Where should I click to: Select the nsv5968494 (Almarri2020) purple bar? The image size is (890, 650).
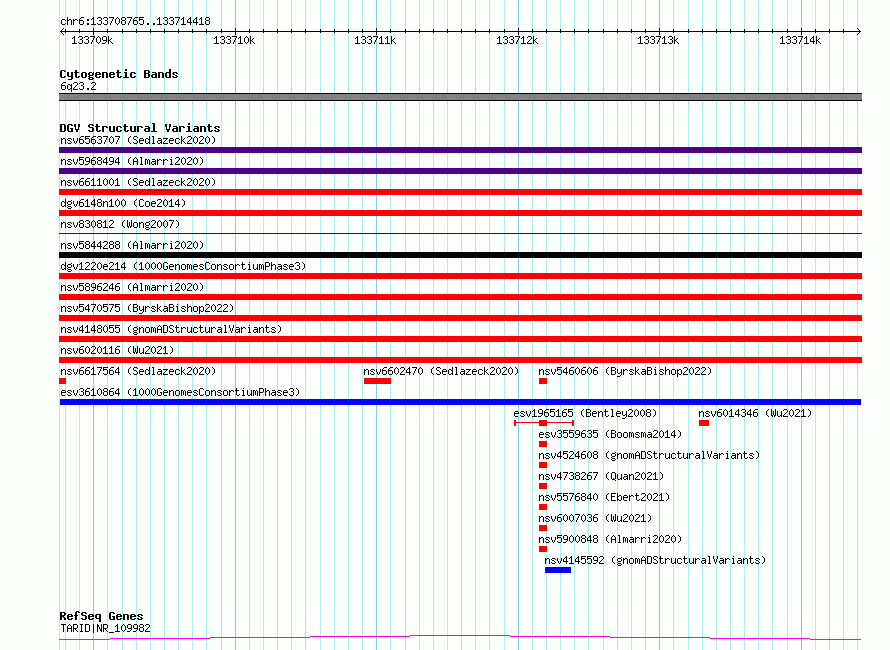460,171
